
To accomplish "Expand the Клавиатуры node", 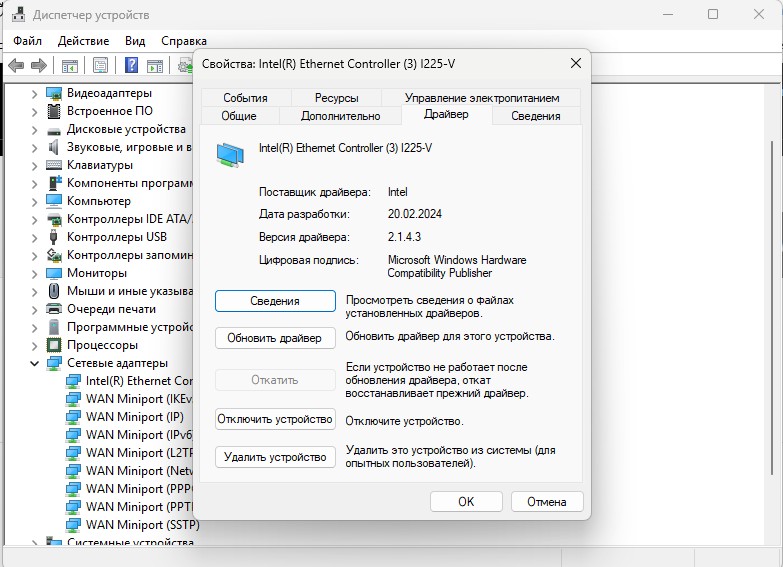I will pos(34,166).
